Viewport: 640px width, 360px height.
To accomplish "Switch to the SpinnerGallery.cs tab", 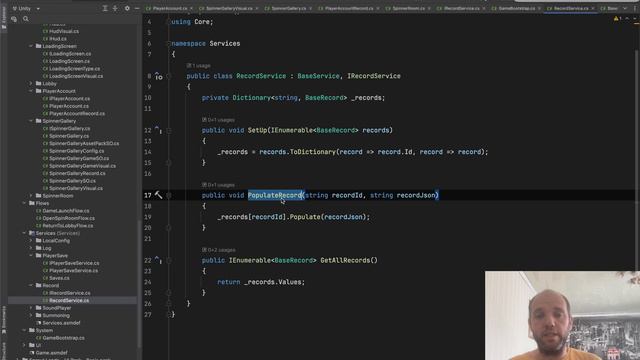I will coord(288,8).
